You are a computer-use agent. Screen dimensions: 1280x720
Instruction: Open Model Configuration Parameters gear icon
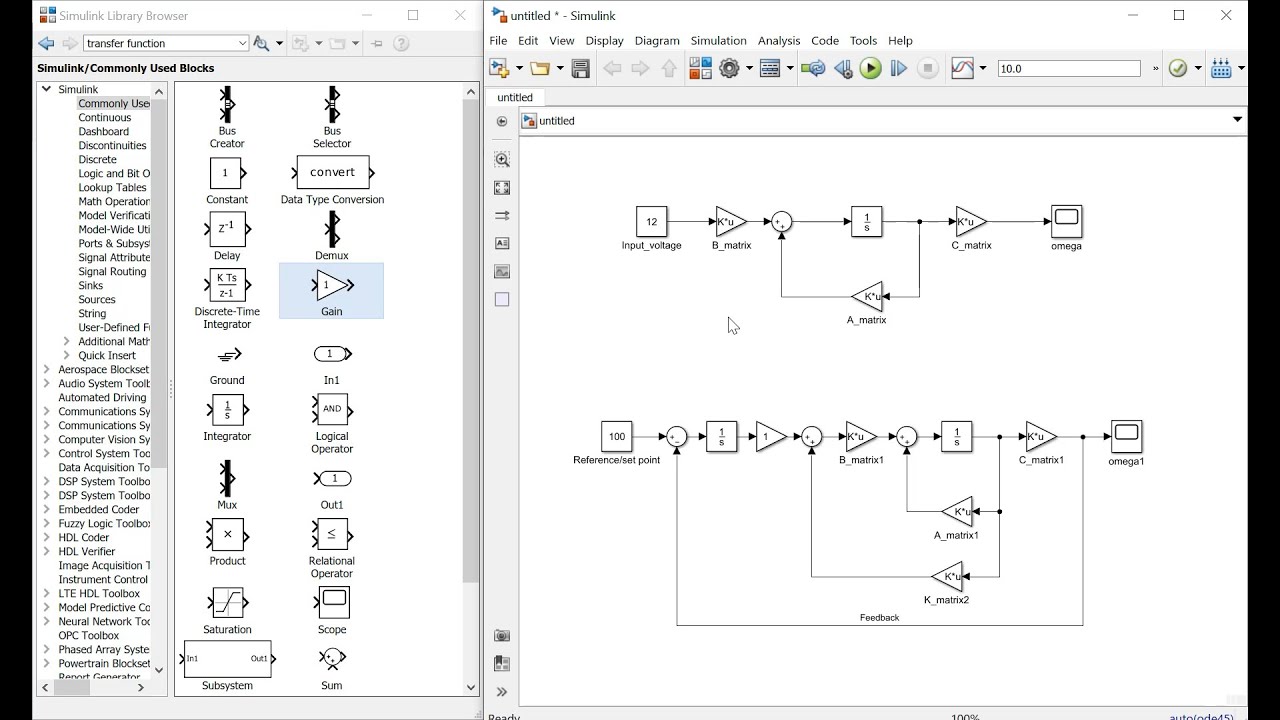(729, 68)
